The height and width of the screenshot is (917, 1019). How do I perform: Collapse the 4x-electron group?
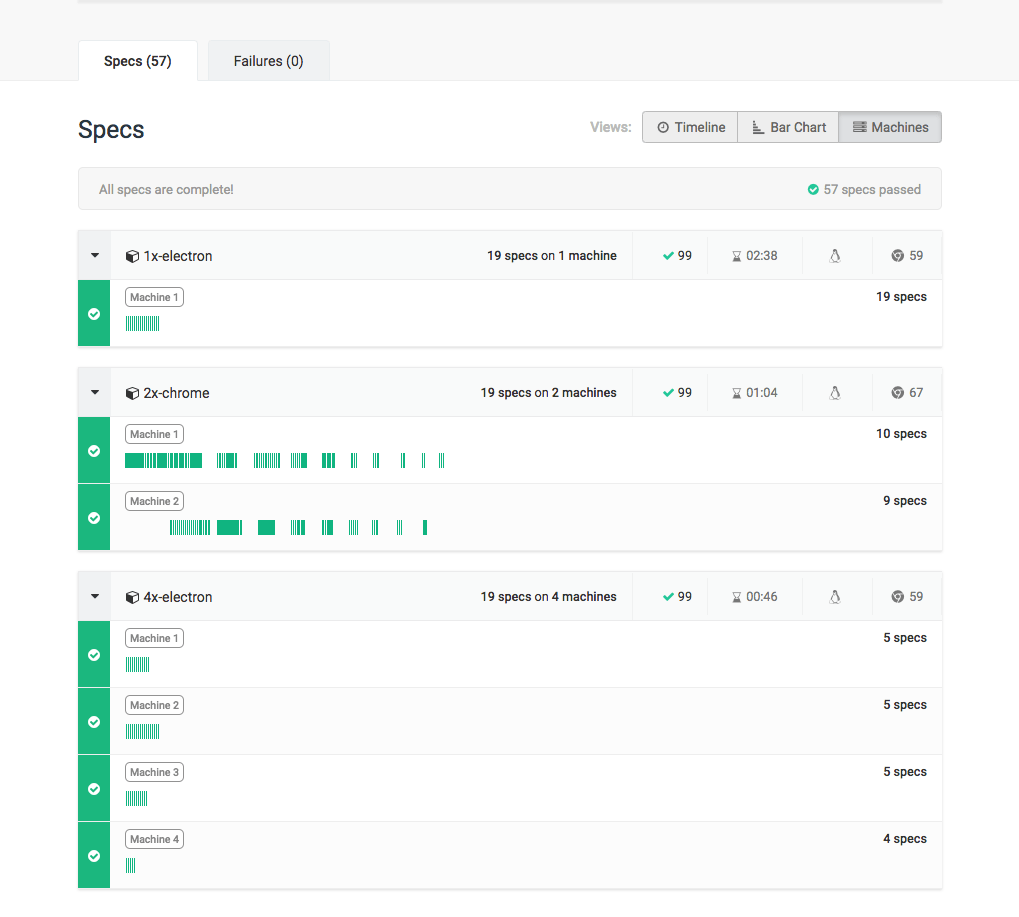(93, 595)
